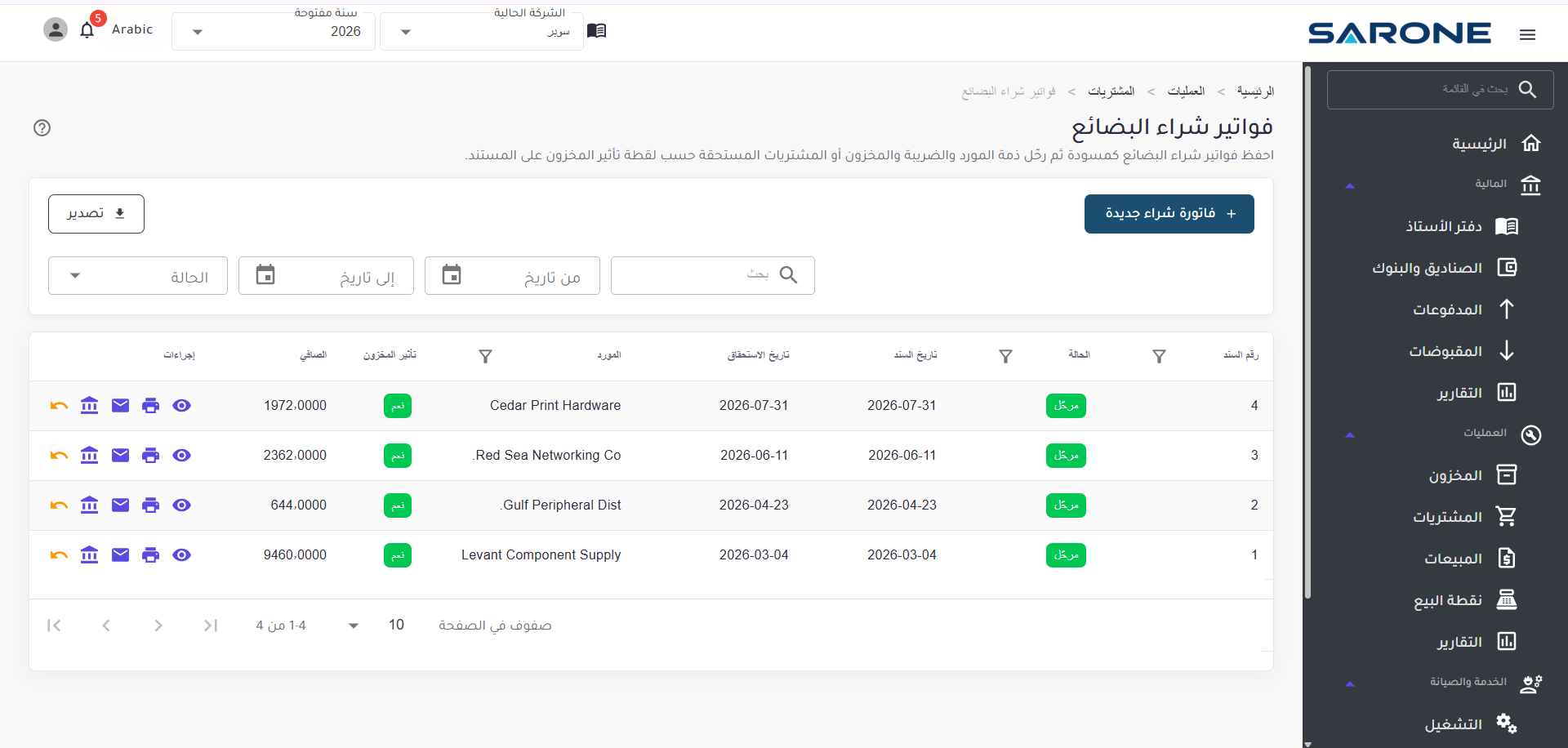Print the Gulf Peripheral Dist invoice

[151, 505]
